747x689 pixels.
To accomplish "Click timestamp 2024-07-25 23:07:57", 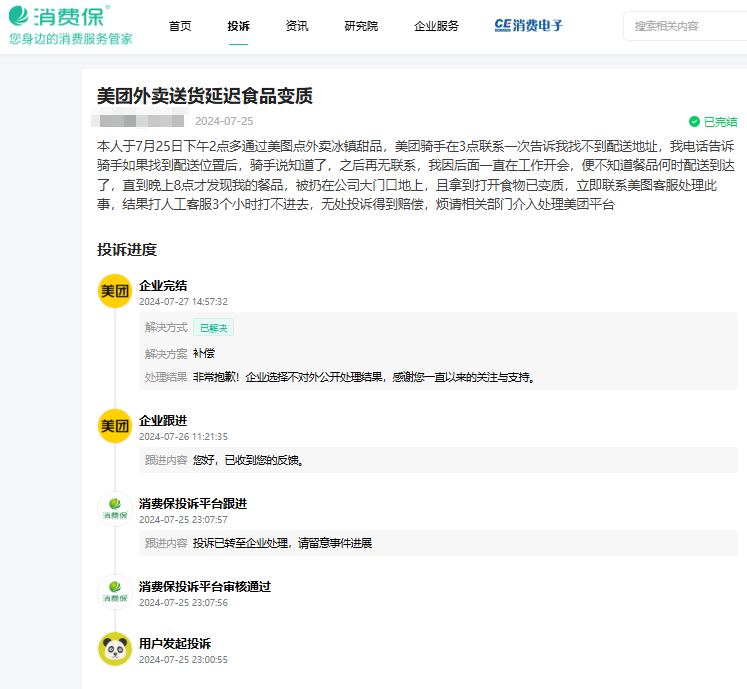I will pos(183,519).
